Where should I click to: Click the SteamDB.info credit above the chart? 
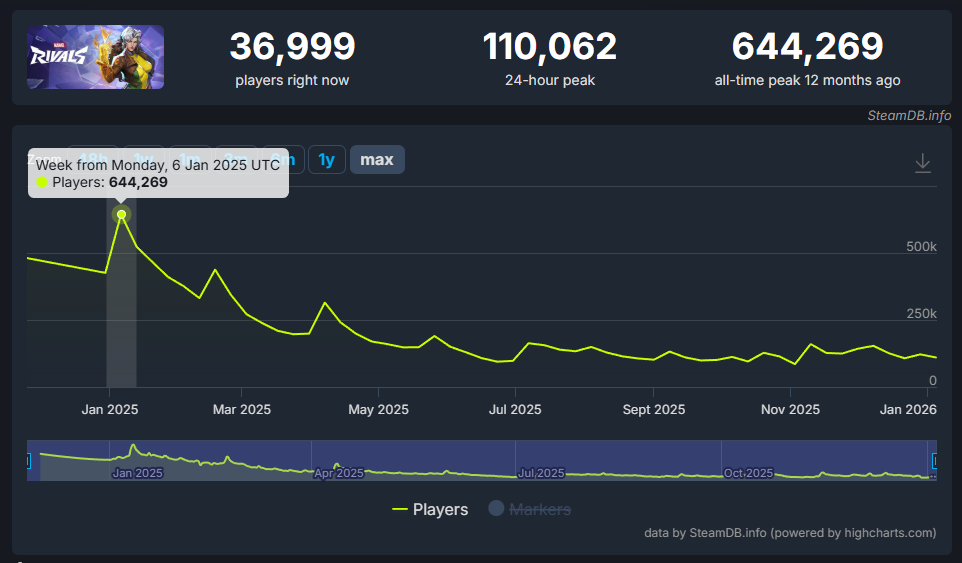909,115
